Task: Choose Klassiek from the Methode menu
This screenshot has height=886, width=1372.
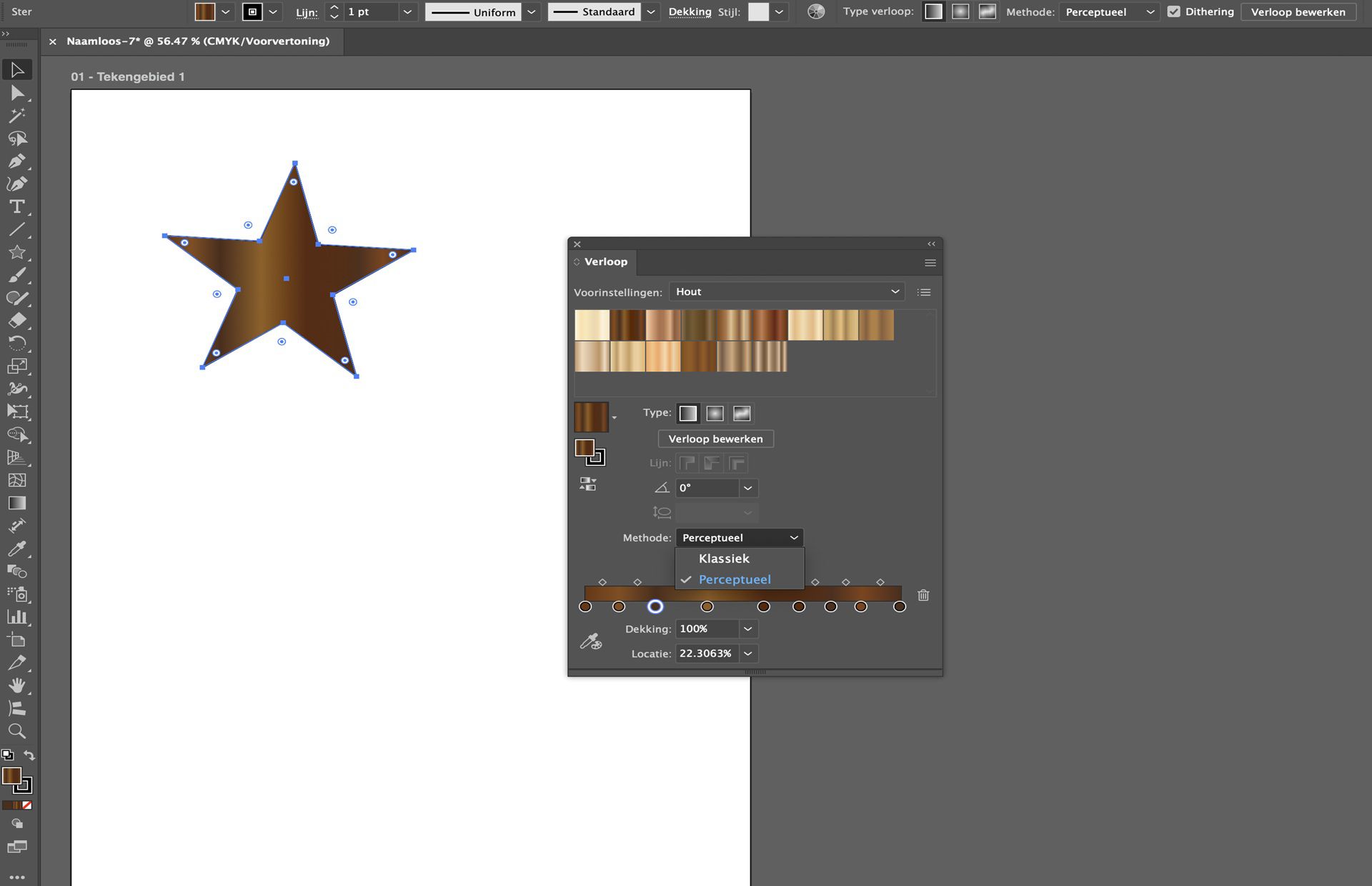Action: coord(724,559)
